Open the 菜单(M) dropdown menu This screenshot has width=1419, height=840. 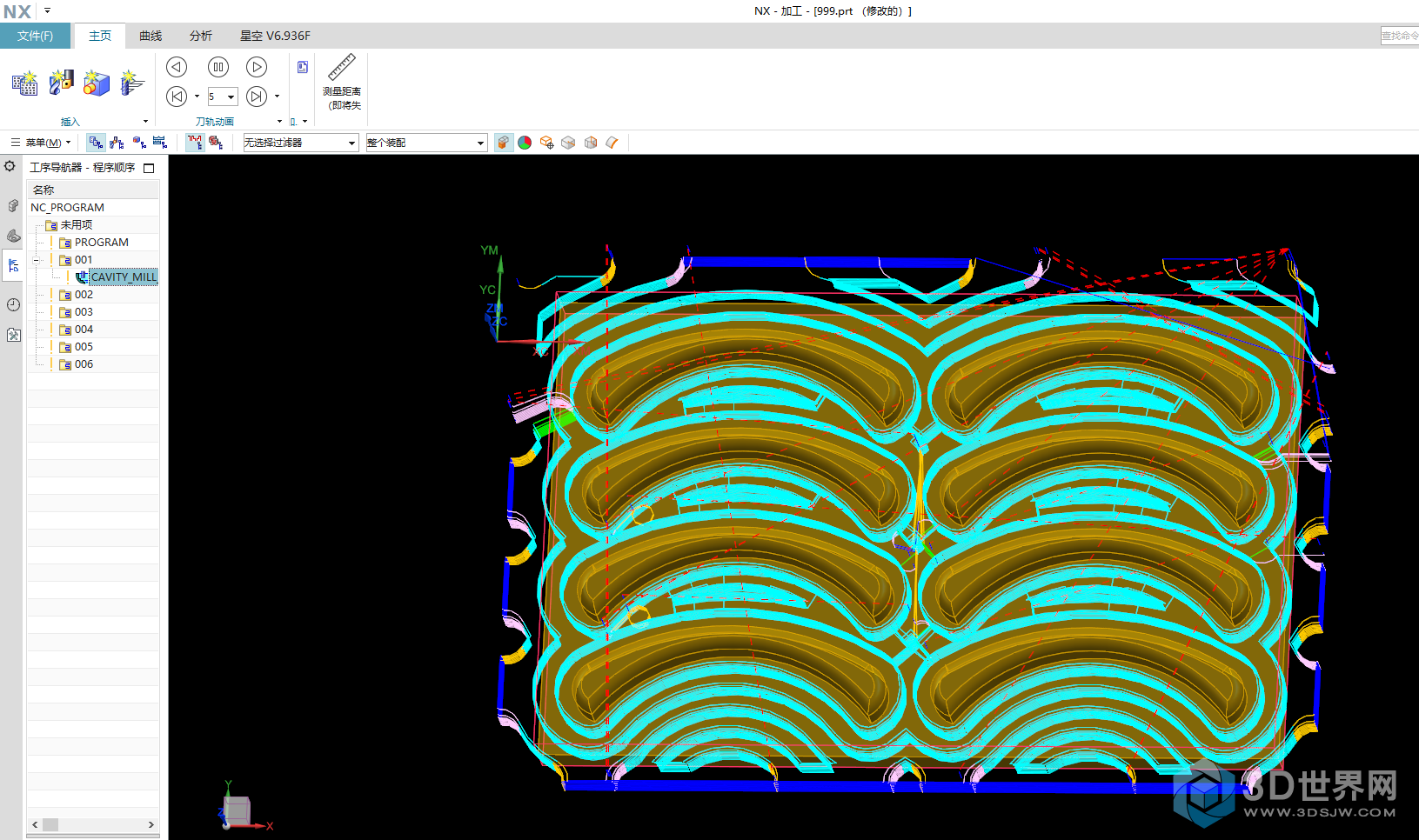point(41,143)
